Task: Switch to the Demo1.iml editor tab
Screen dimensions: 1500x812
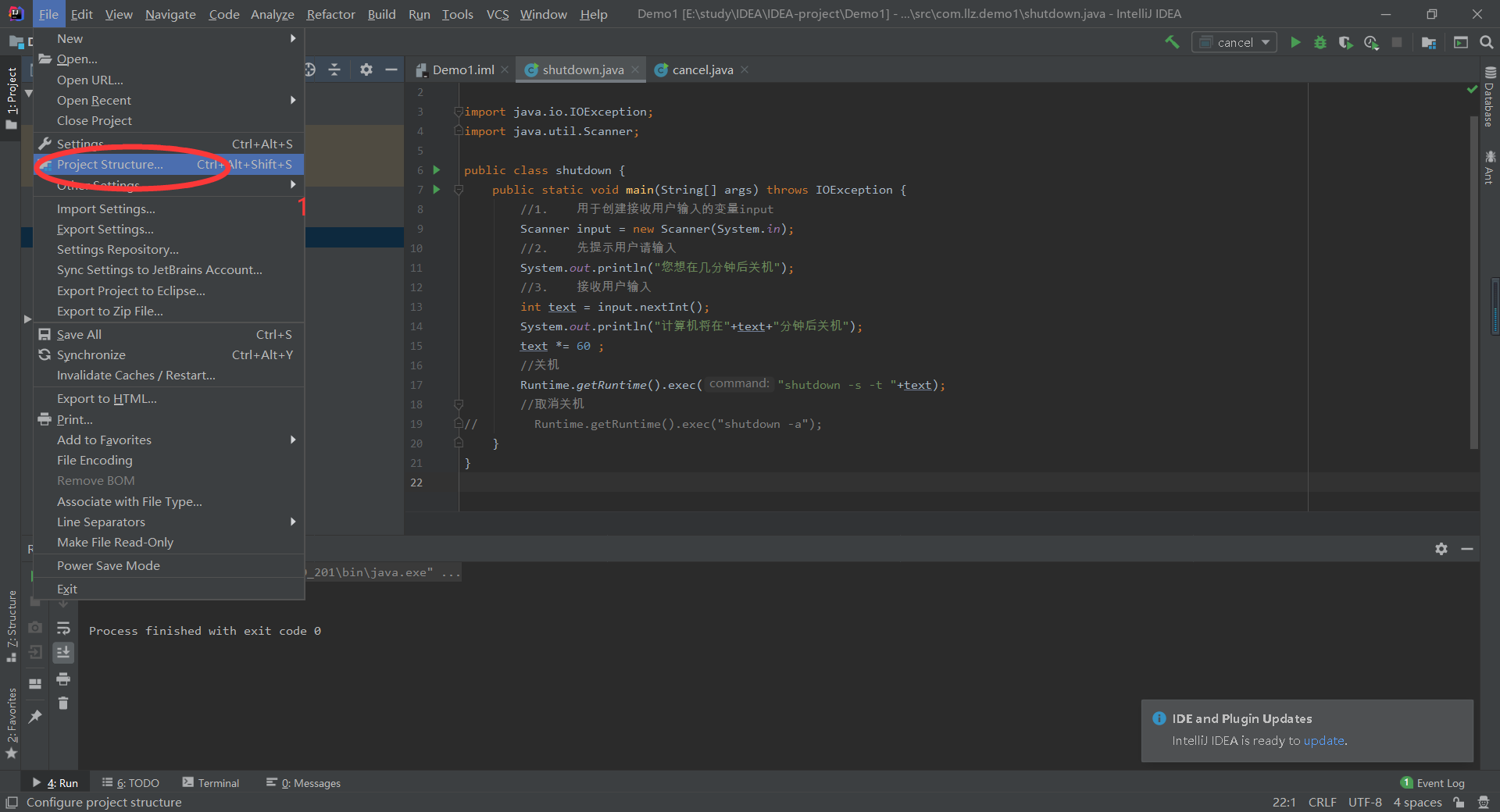Action: 462,69
